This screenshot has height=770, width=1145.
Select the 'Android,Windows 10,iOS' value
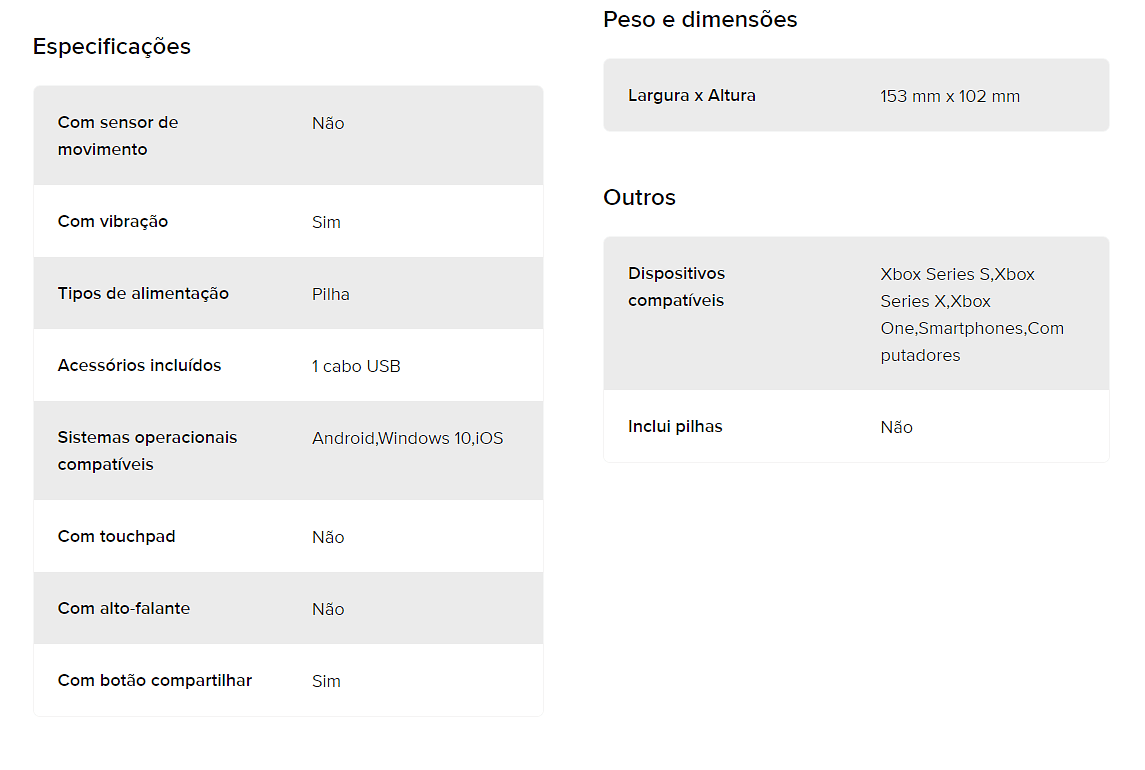tap(407, 438)
